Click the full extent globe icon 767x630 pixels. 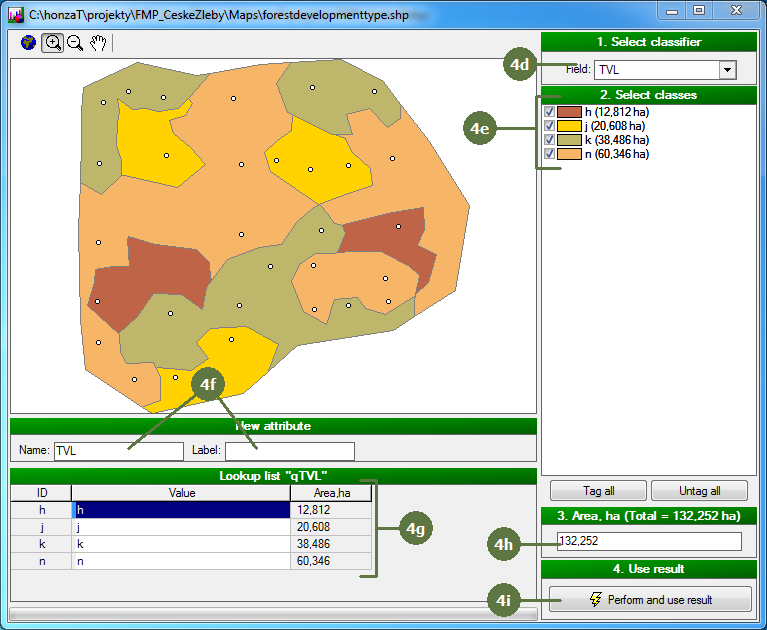28,43
